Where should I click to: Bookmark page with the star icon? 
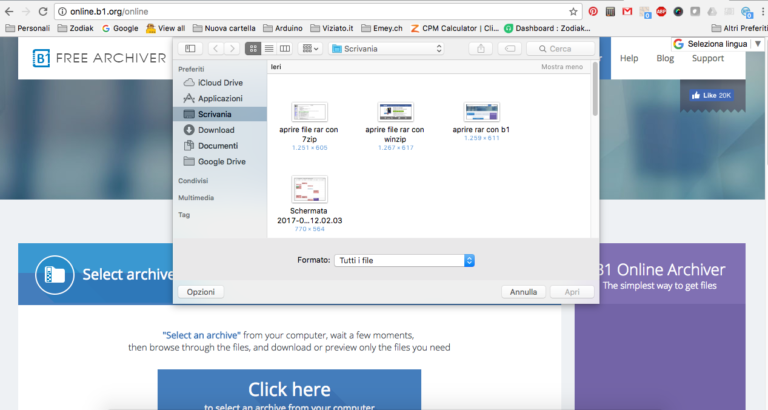coord(573,11)
